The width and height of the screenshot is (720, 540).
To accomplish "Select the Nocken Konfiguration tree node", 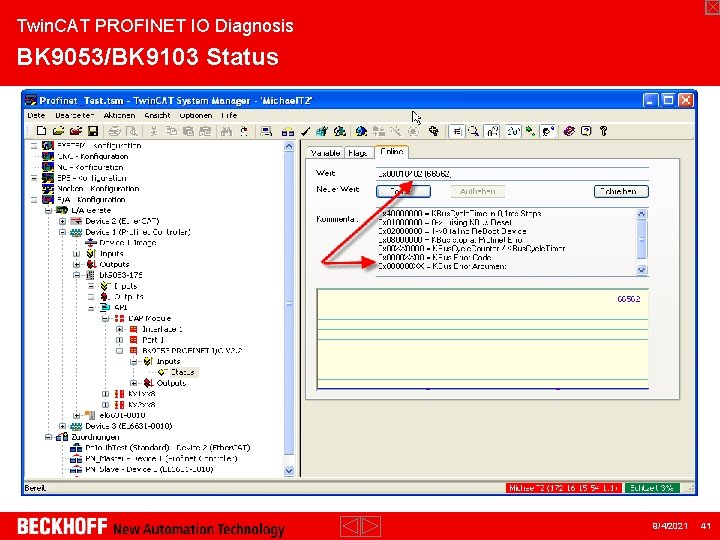I will [x=98, y=189].
